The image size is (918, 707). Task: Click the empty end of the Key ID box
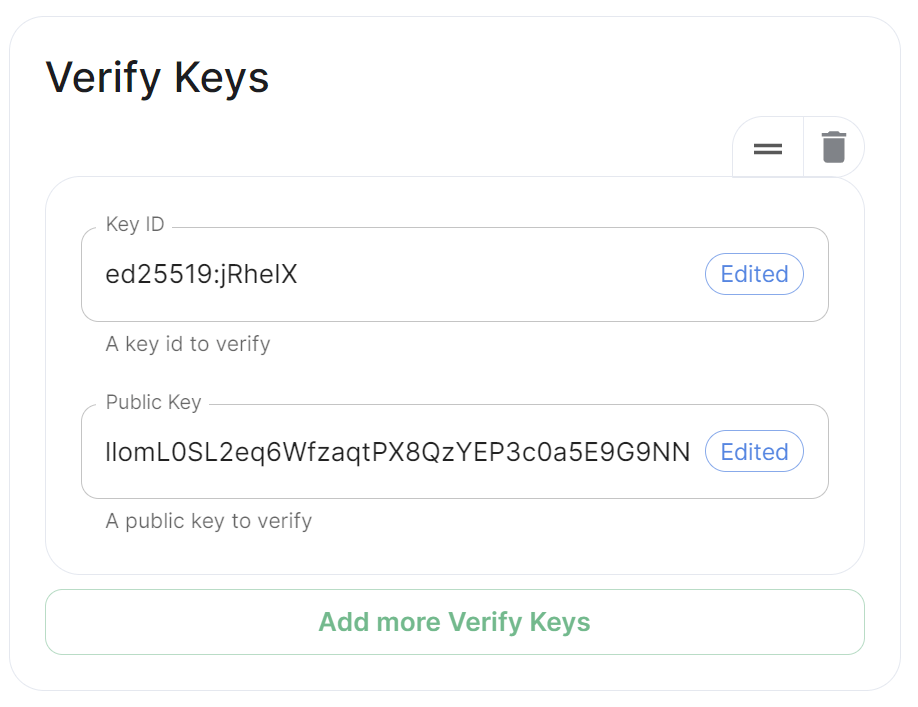coord(498,274)
